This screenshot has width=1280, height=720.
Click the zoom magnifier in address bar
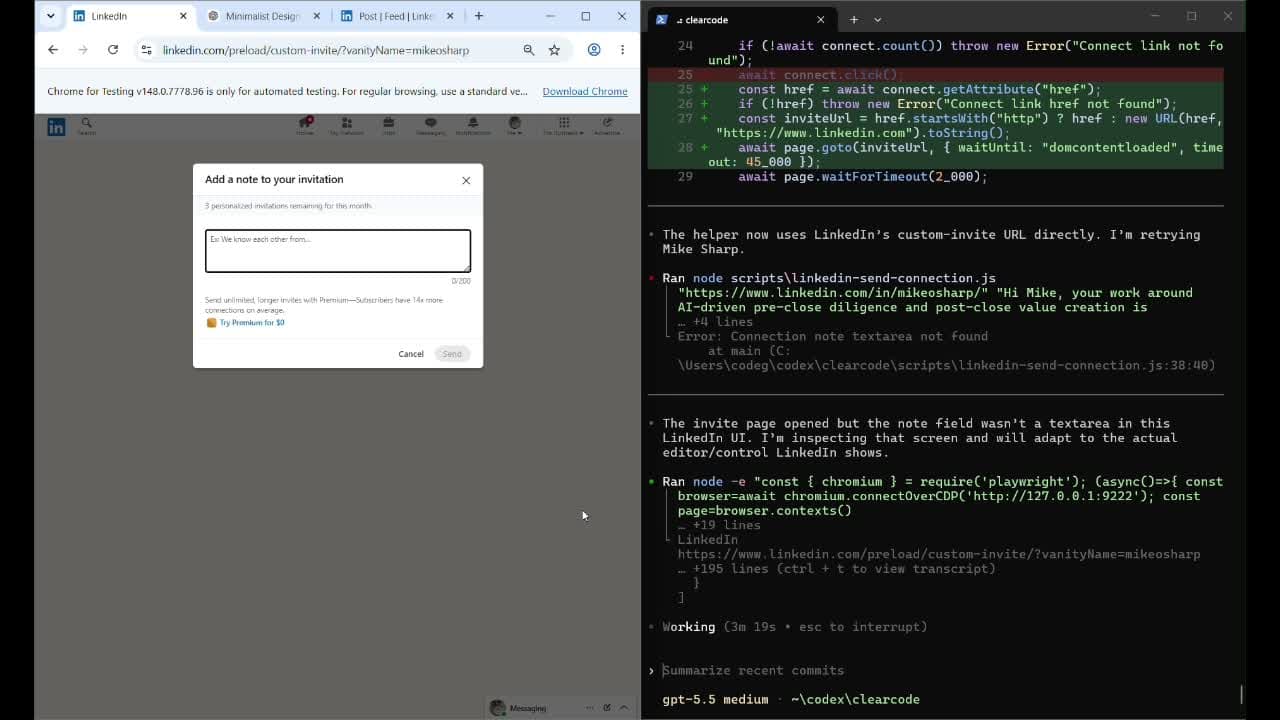pos(529,50)
